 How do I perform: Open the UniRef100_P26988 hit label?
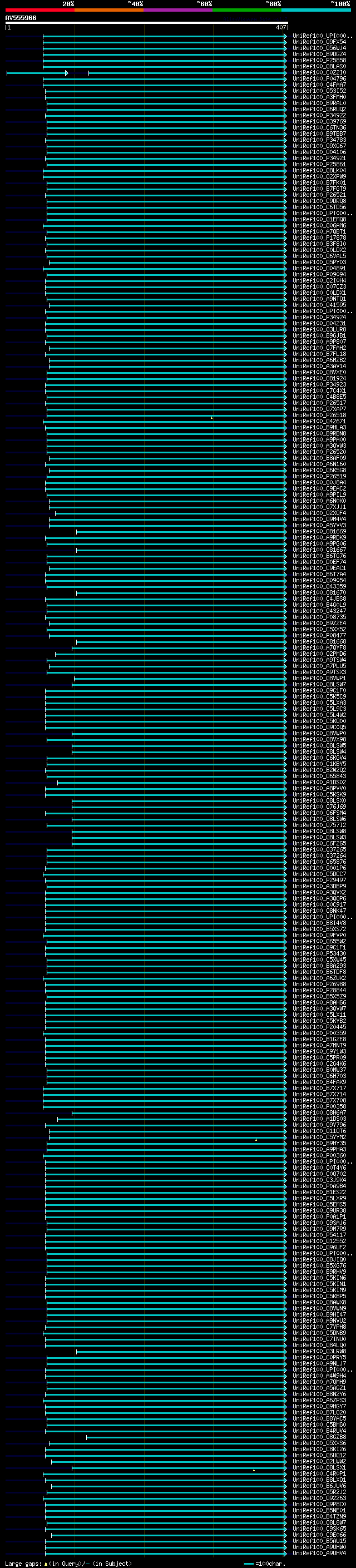[319, 985]
